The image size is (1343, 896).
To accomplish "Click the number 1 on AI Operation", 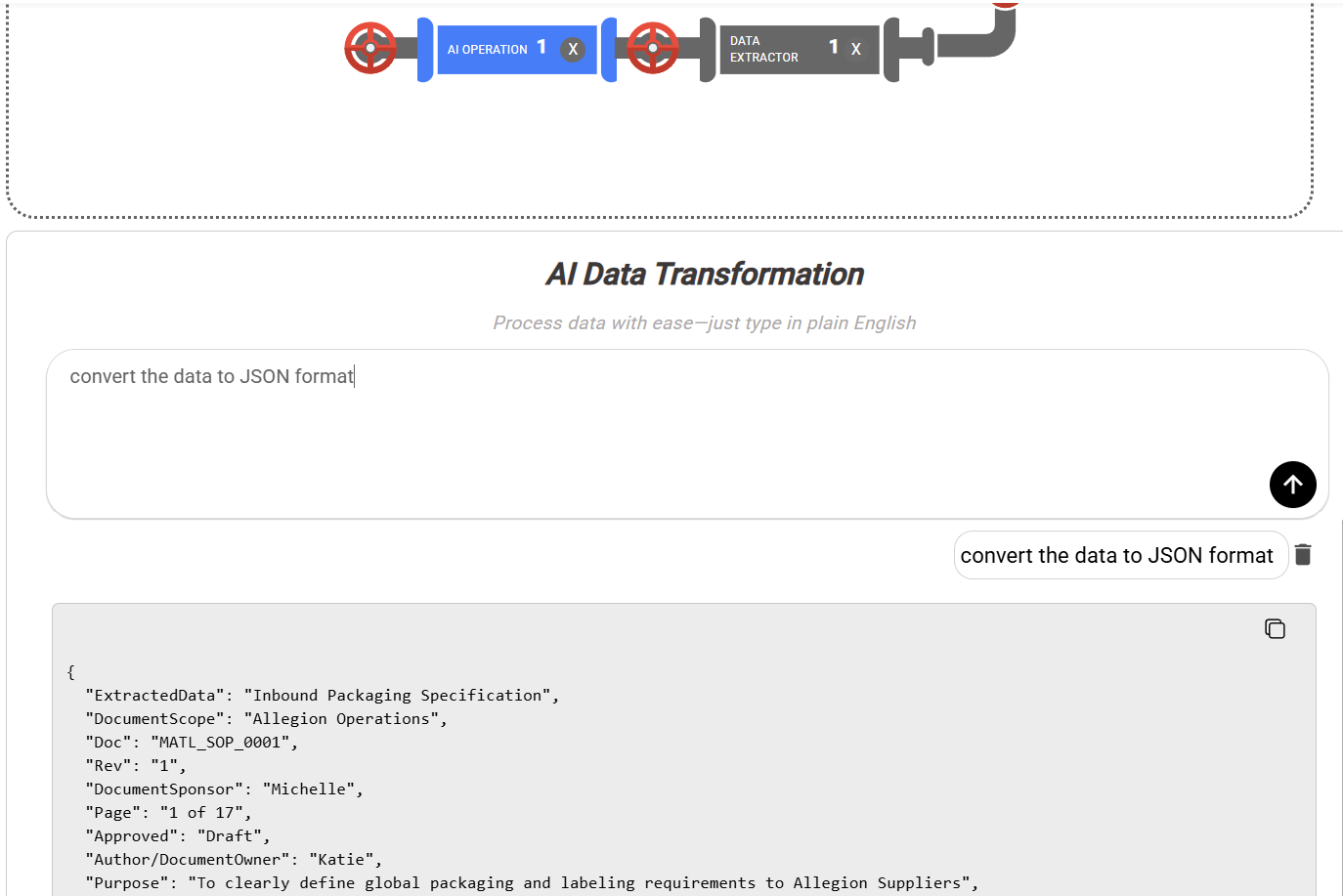I will (x=542, y=47).
